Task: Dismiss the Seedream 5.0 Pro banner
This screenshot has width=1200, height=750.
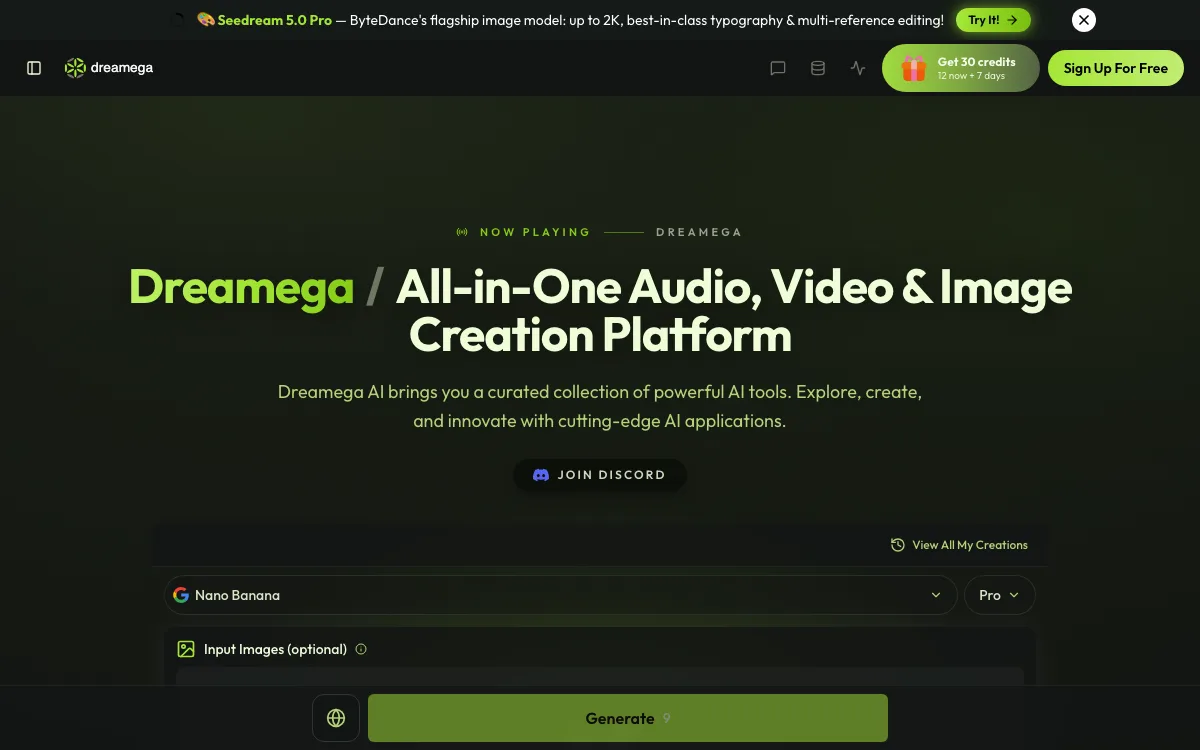Action: (x=1083, y=20)
